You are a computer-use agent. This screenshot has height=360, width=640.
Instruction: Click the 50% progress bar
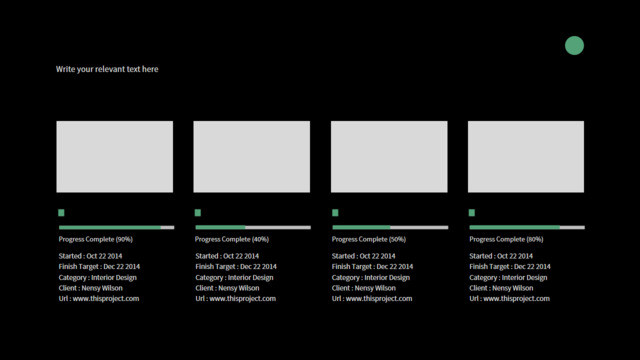[390, 227]
